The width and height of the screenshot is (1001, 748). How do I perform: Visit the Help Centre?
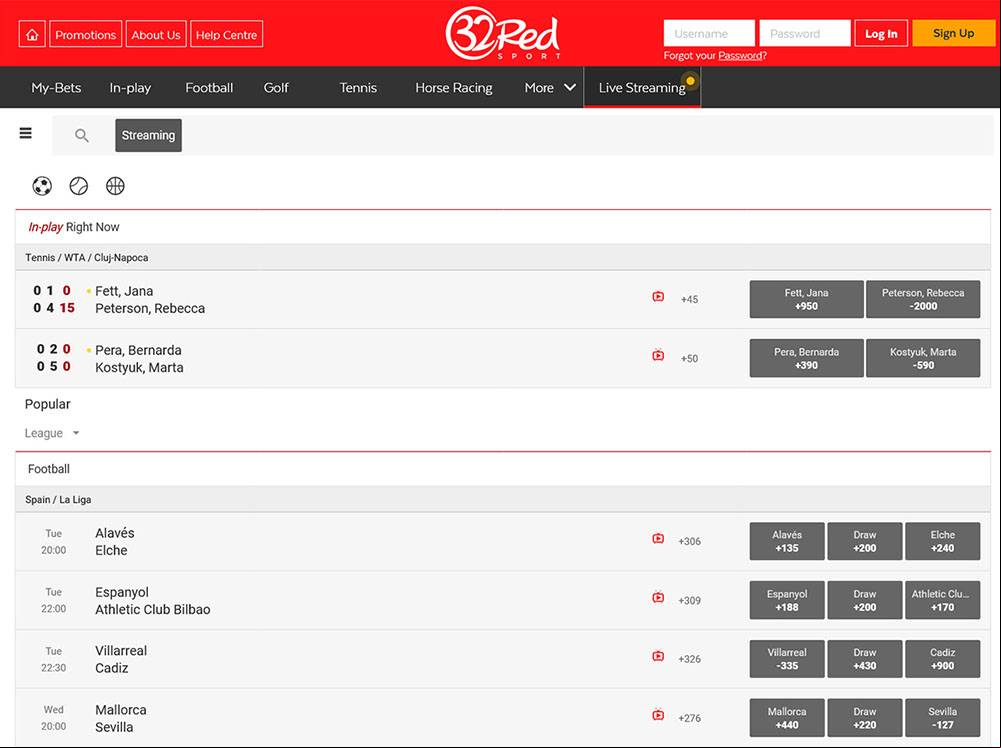227,34
